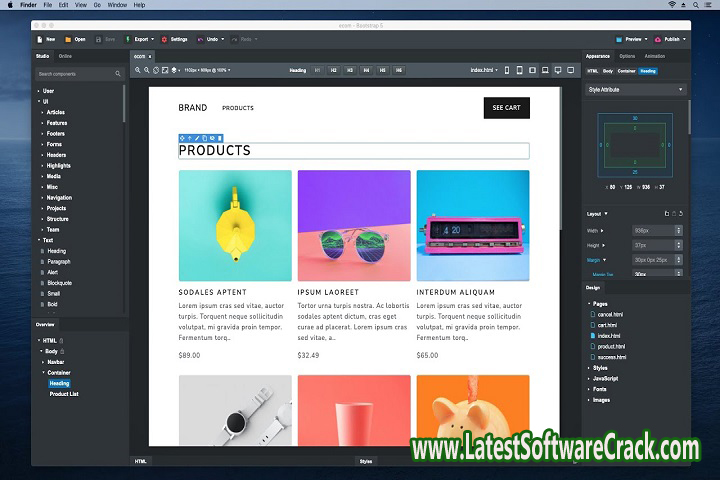Open cart.html in the Design panel
The image size is (720, 480).
[x=608, y=325]
